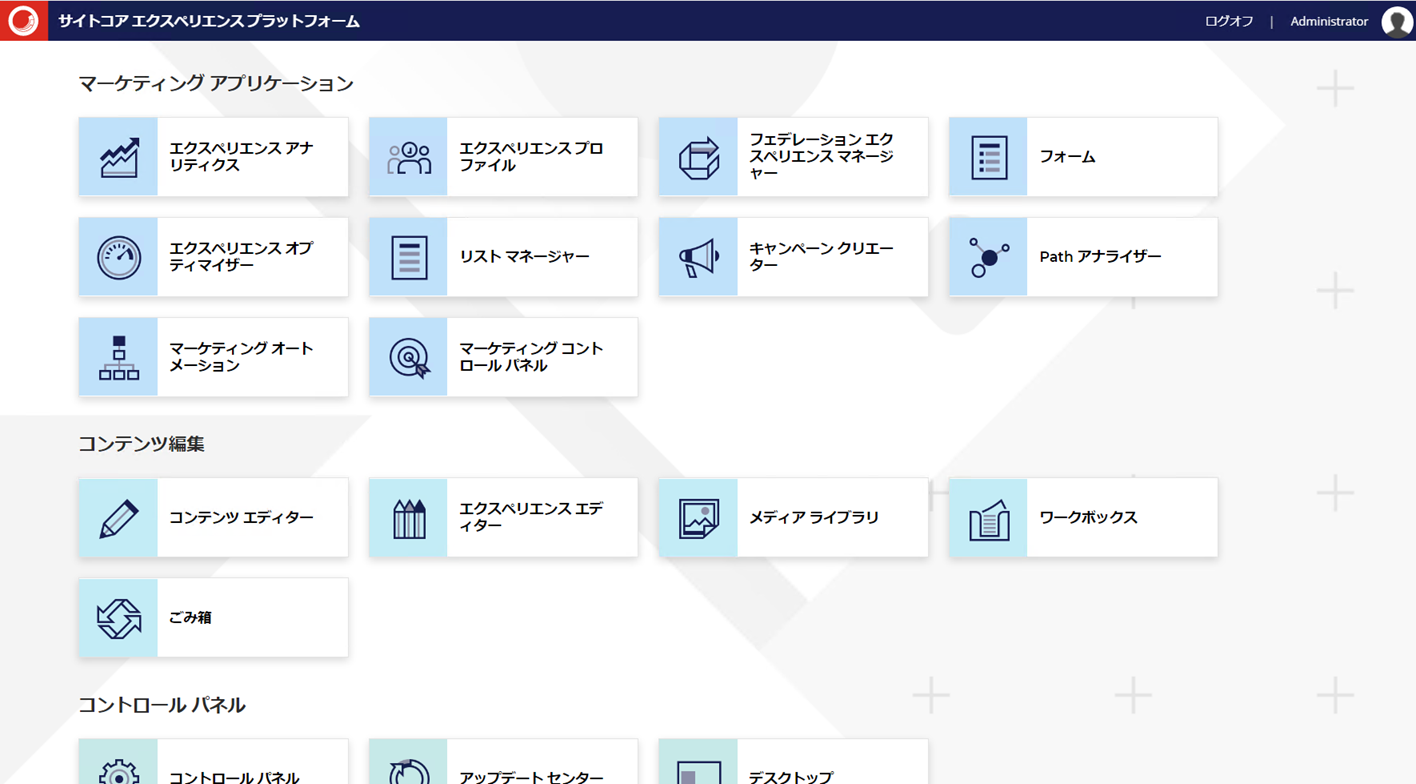
Task: Open Path アナライザー tile label
Action: [1100, 257]
